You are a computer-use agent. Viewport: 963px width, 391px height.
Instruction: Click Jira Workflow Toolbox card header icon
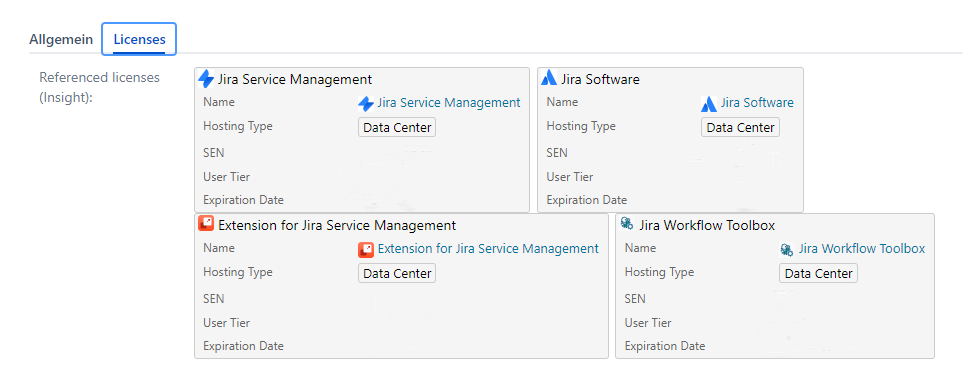tap(626, 223)
